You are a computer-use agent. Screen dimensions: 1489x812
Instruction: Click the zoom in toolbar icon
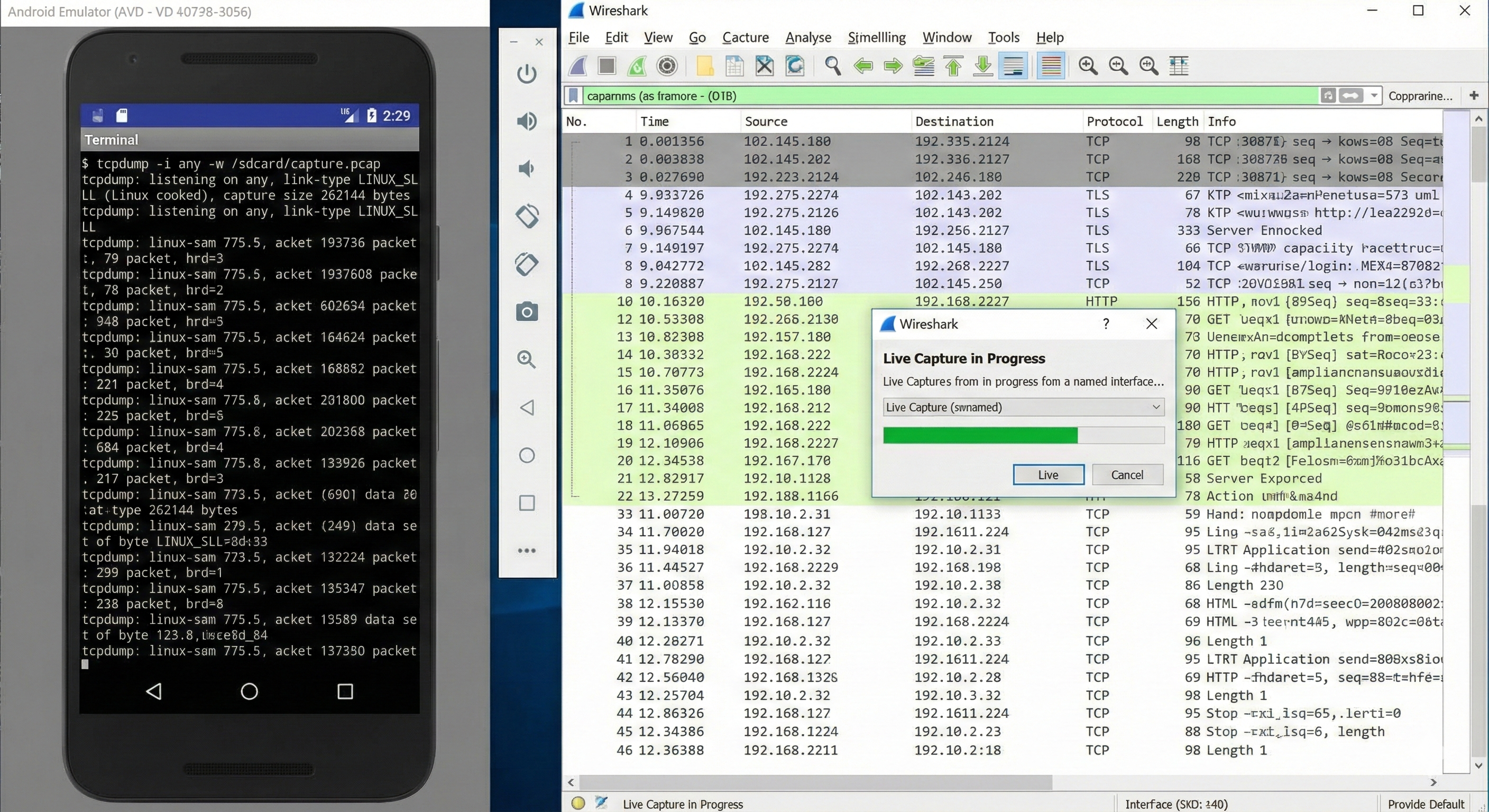pos(1088,66)
